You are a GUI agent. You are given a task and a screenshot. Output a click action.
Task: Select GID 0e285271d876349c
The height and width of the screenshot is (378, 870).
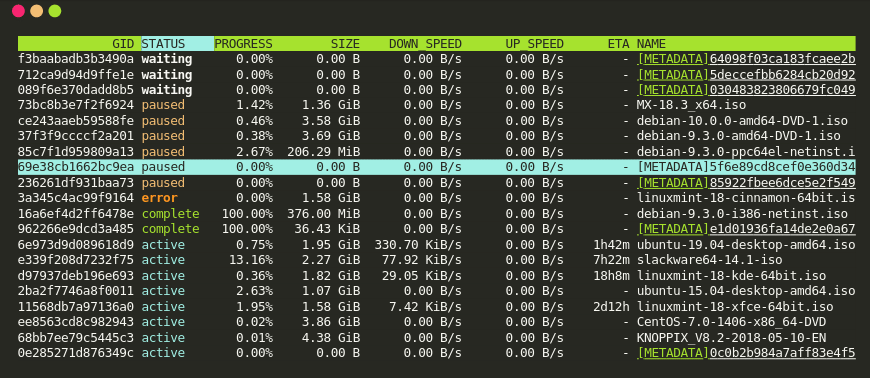click(75, 352)
